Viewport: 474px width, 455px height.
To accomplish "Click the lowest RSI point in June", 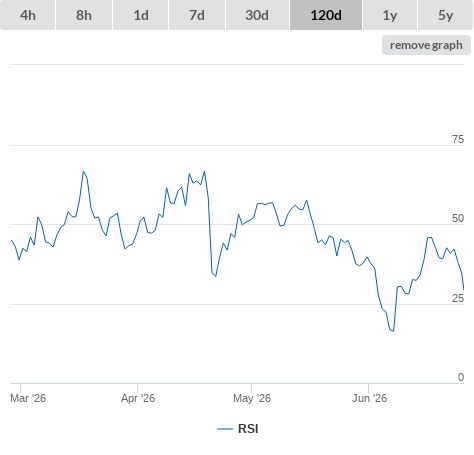I will [x=393, y=331].
